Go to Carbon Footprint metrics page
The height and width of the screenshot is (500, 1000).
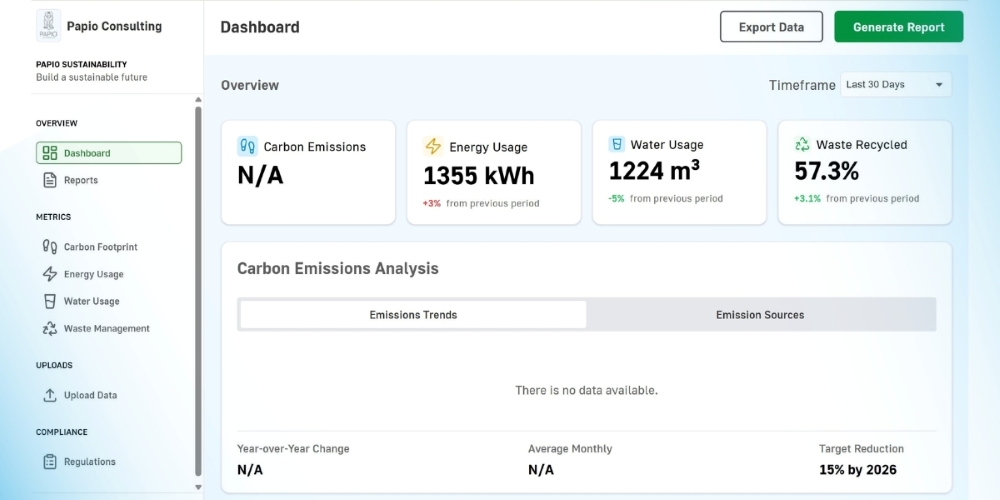(x=108, y=247)
